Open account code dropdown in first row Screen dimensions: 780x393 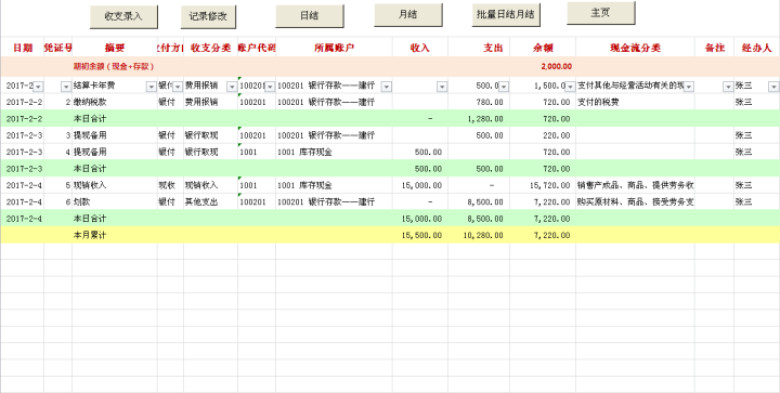(270, 87)
